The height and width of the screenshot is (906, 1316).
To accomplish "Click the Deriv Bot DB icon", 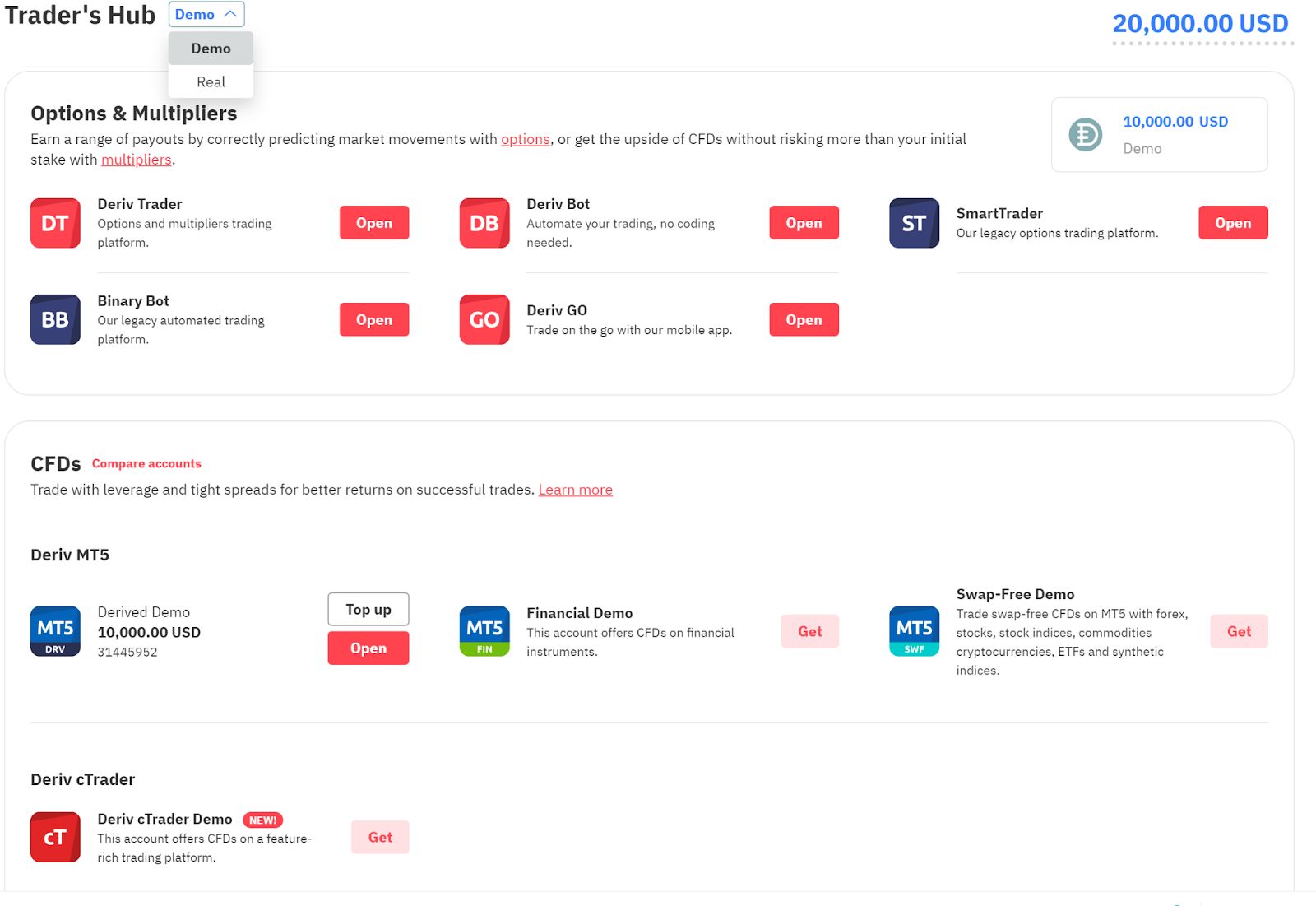I will point(484,223).
